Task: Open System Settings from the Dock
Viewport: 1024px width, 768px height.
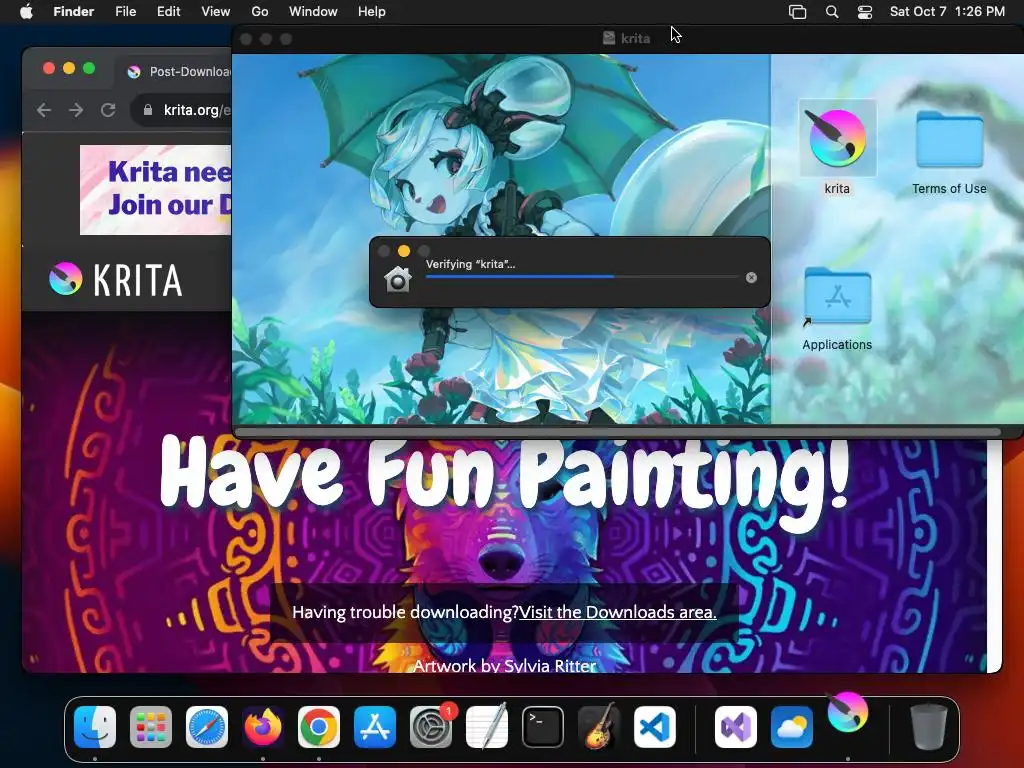Action: [431, 727]
